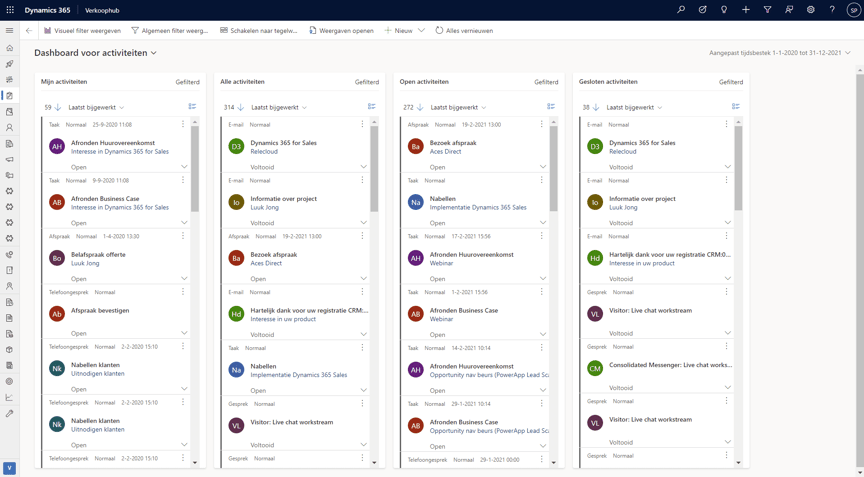Click the plus quick create icon
Image resolution: width=864 pixels, height=477 pixels.
point(746,9)
